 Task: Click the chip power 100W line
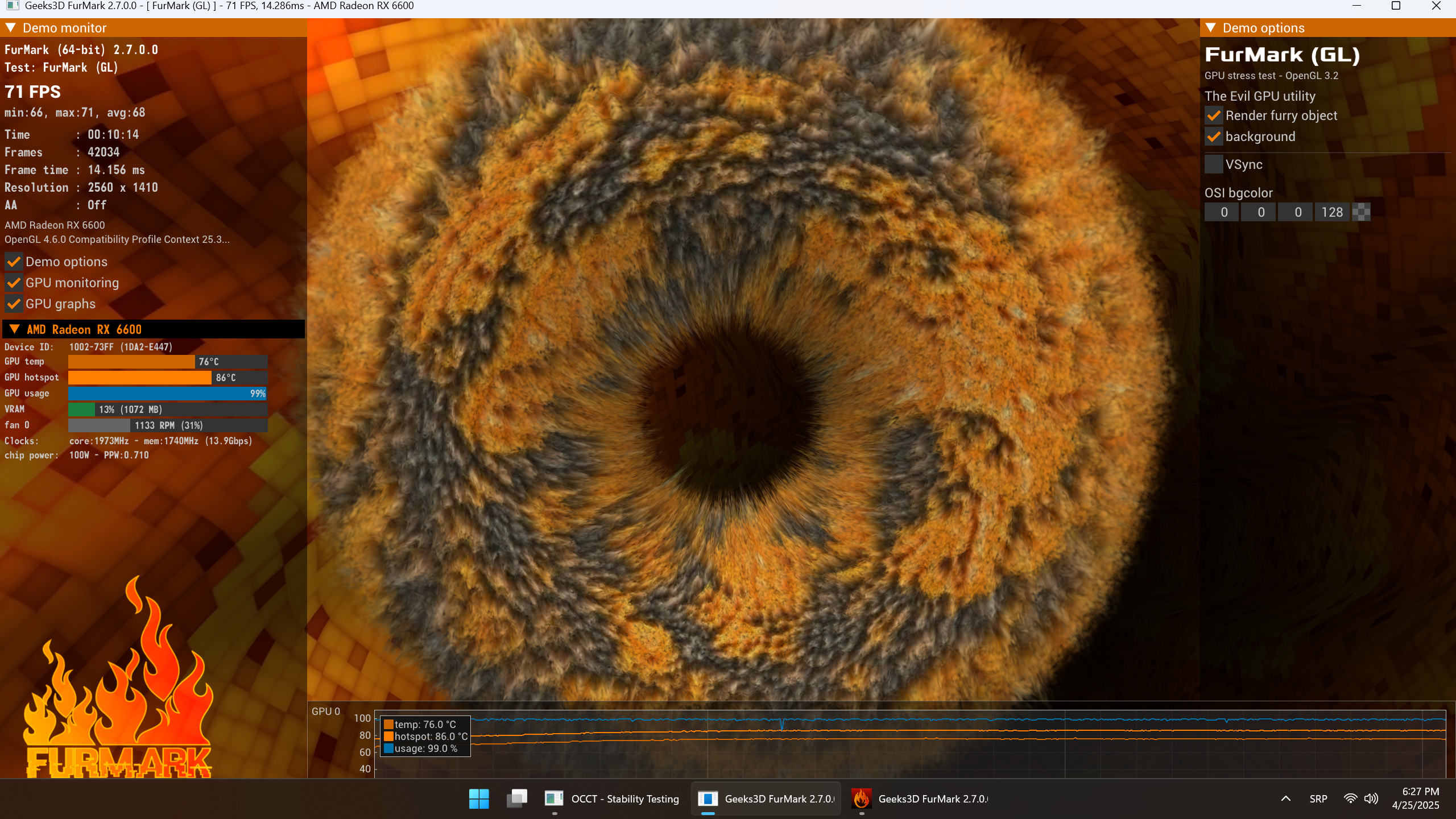click(77, 455)
